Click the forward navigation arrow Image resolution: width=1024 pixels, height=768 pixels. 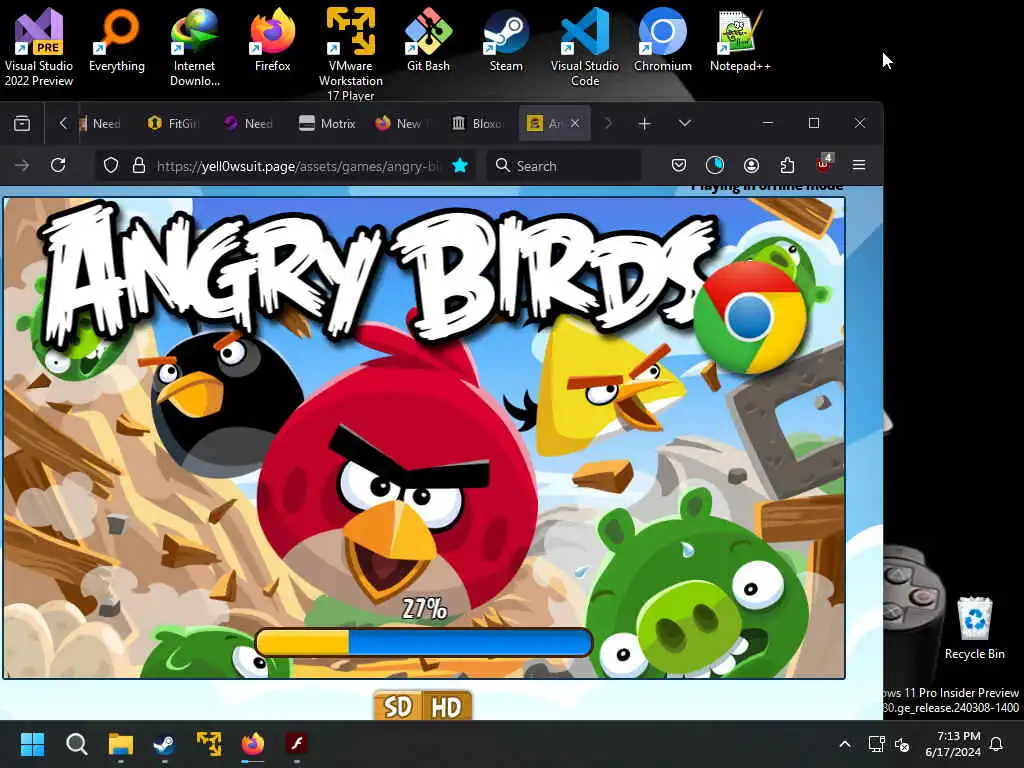coord(22,166)
